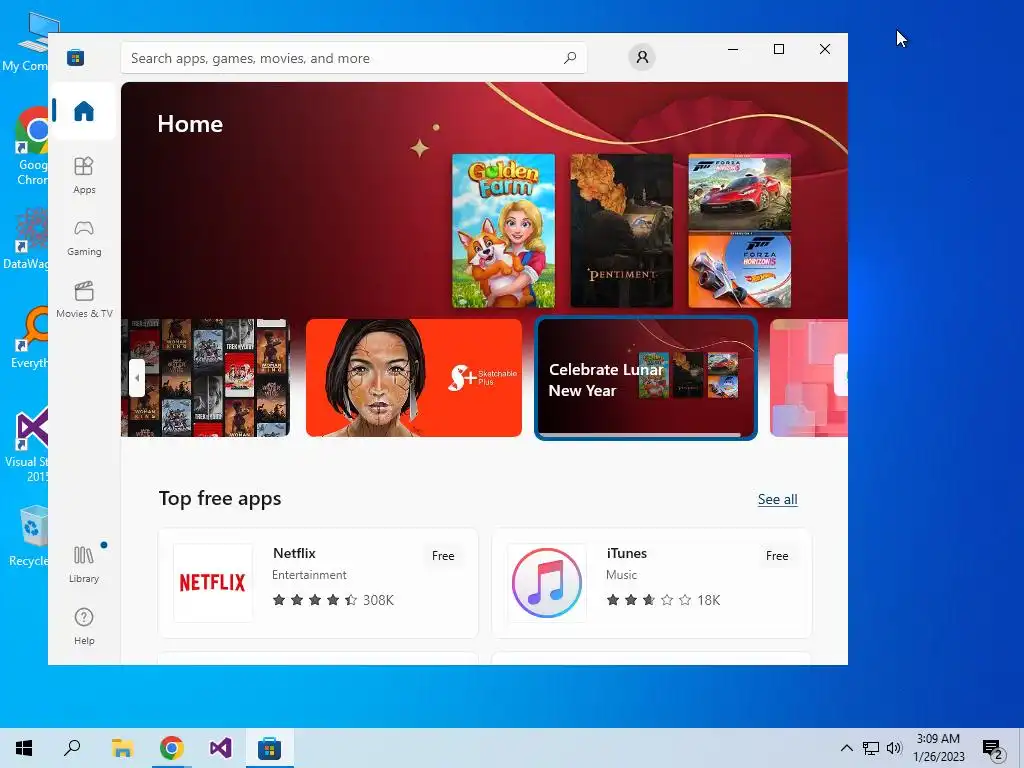Screen dimensions: 1024x768
Task: Open the volume speaker tray icon
Action: [894, 748]
